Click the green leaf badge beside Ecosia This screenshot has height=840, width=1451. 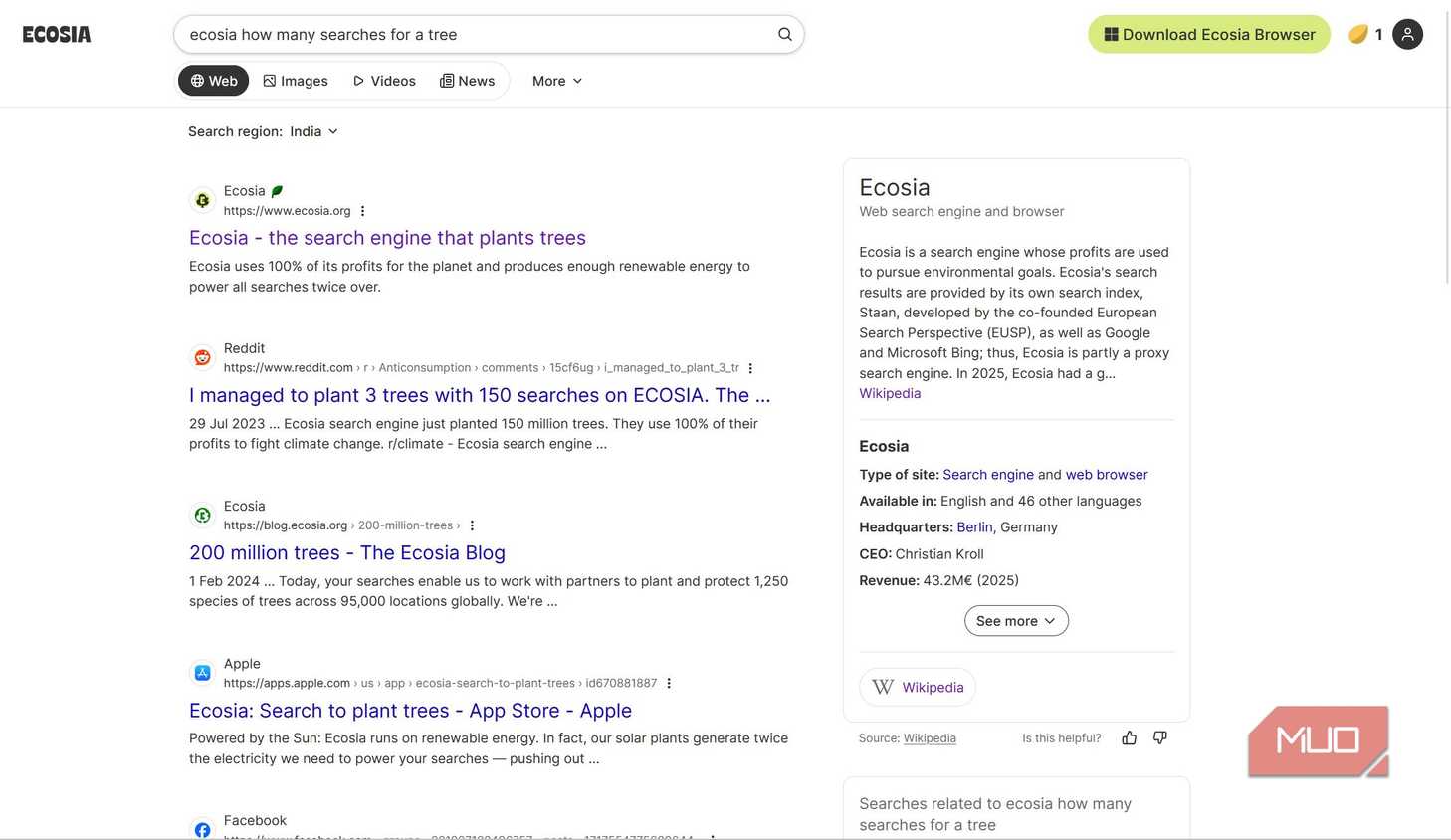click(278, 191)
